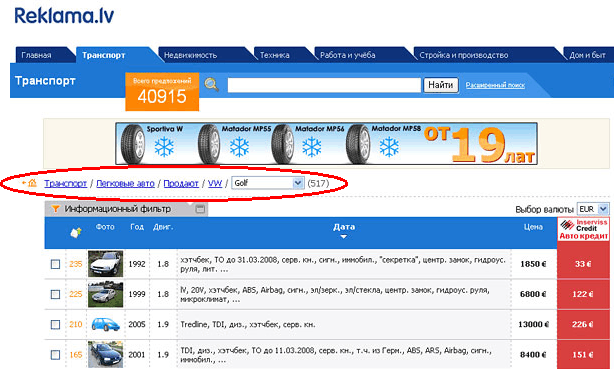This screenshot has height=369, width=614.
Task: Tick the checkbox for the 1992 Golf row
Action: [55, 264]
